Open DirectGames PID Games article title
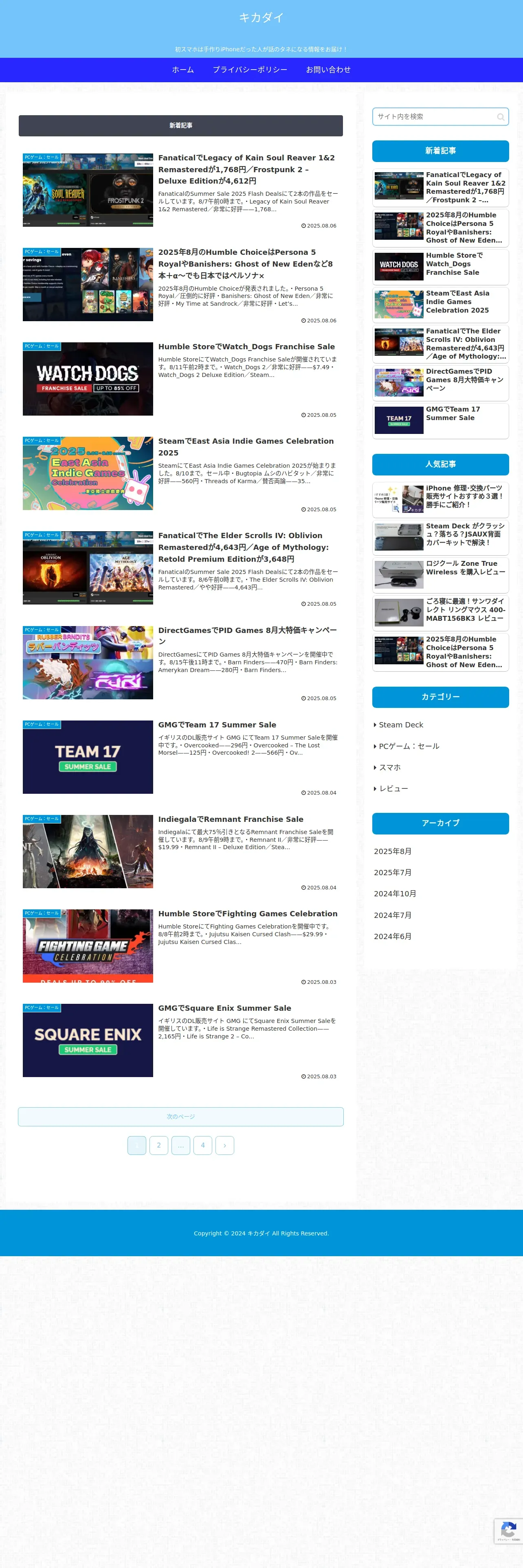This screenshot has width=523, height=1568. pos(247,635)
